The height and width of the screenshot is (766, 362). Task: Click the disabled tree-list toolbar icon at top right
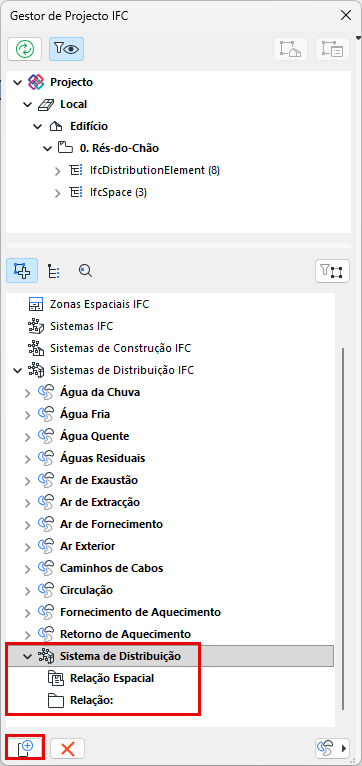click(332, 49)
